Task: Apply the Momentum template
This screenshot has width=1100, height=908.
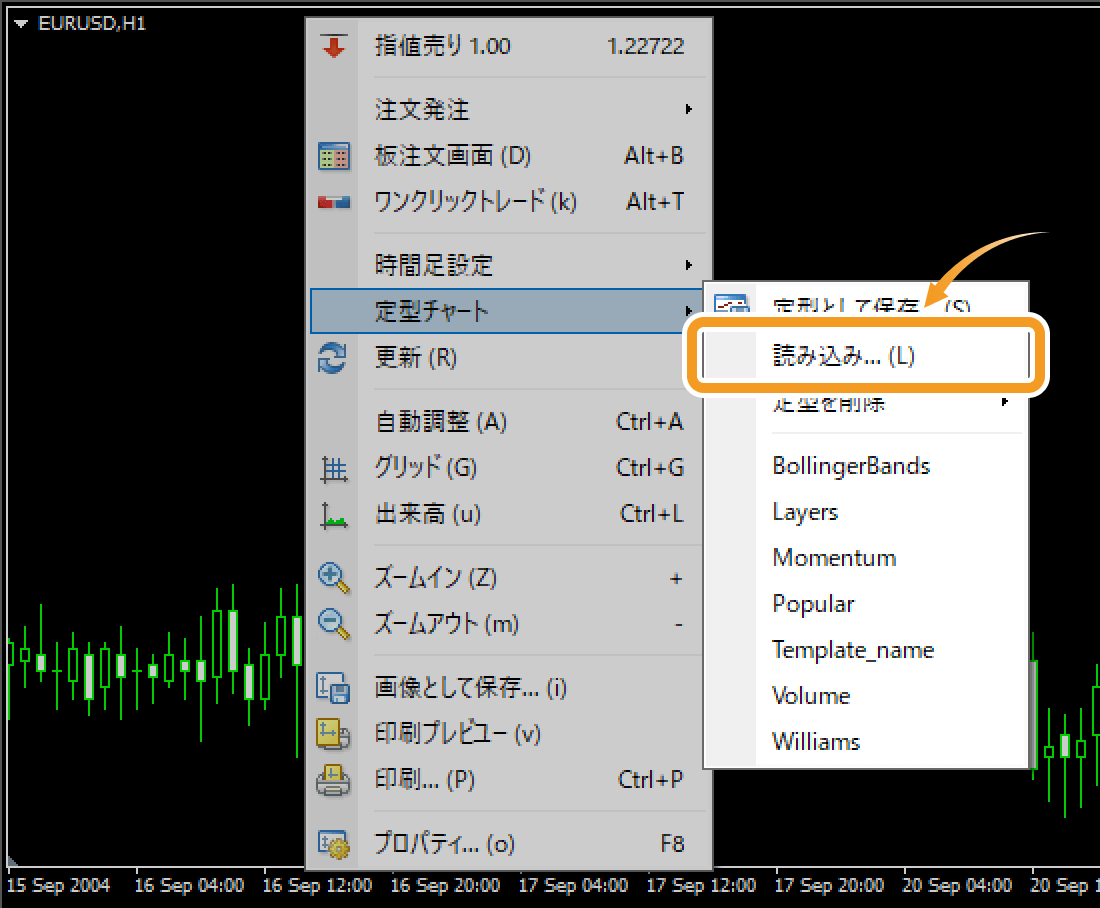Action: 866,558
